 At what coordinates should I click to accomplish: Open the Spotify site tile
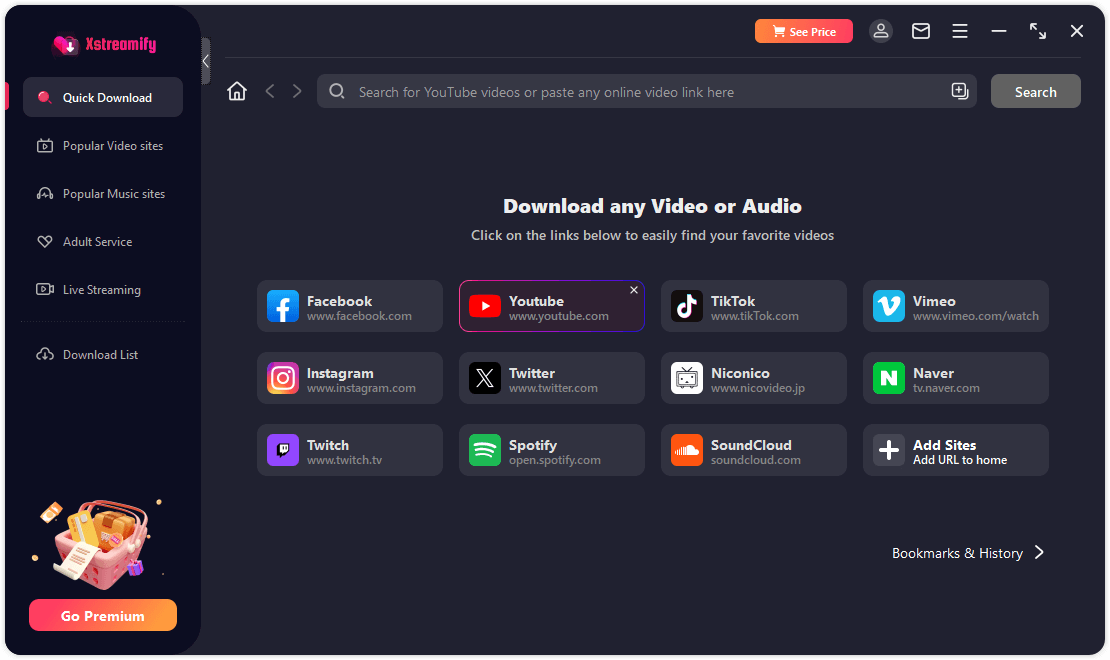pos(551,450)
